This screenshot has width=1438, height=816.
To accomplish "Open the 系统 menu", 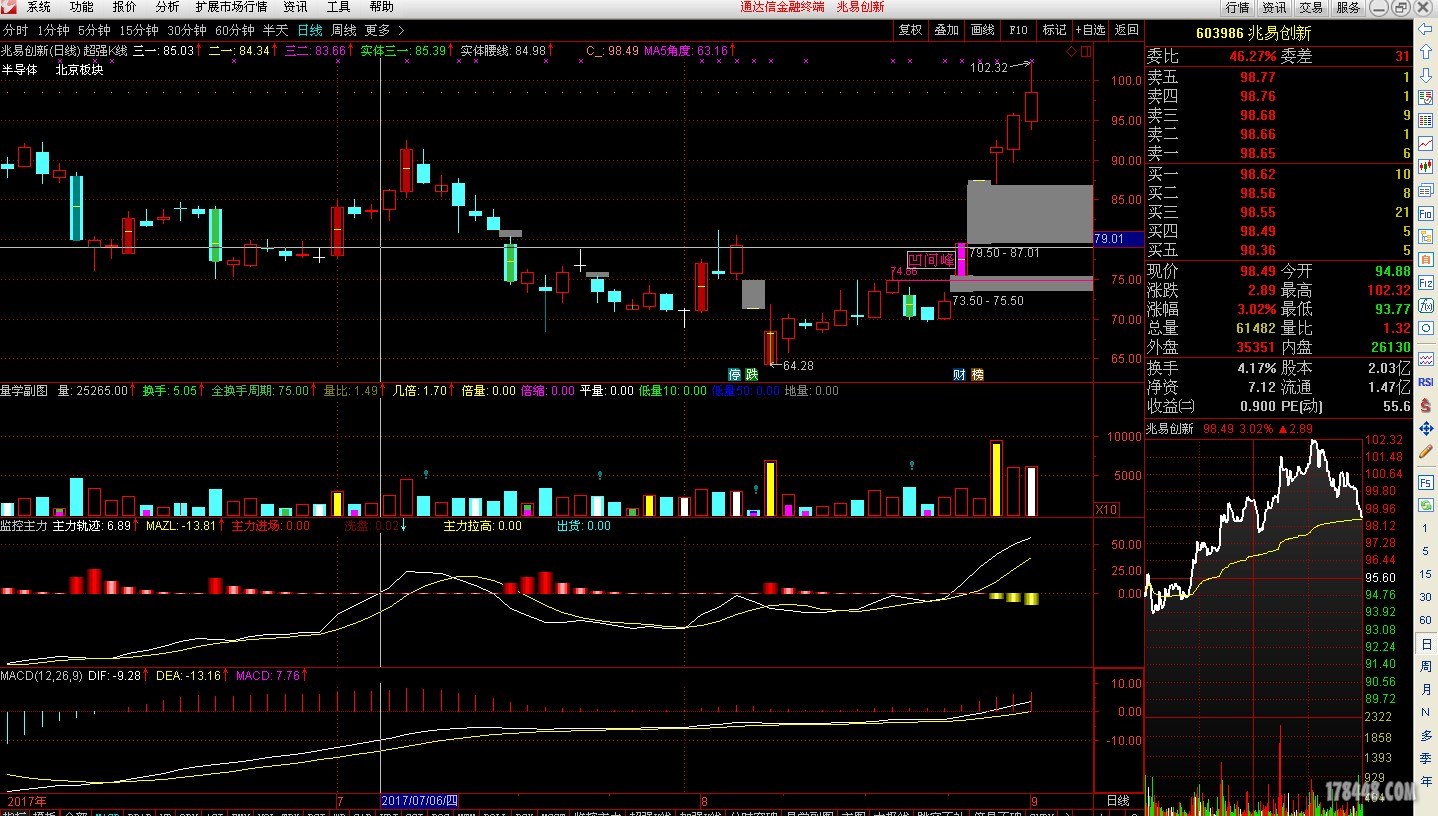I will point(39,7).
